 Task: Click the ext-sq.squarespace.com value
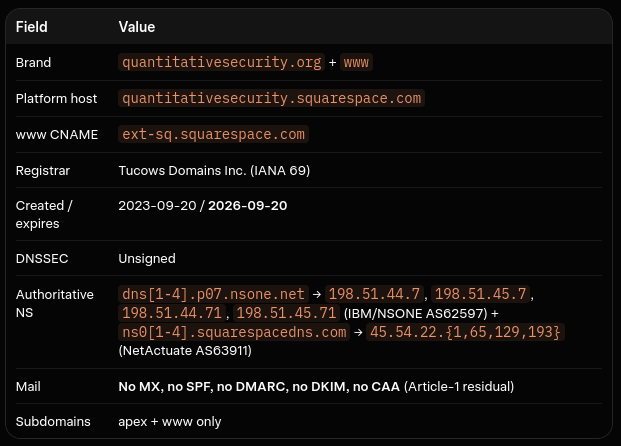point(213,134)
